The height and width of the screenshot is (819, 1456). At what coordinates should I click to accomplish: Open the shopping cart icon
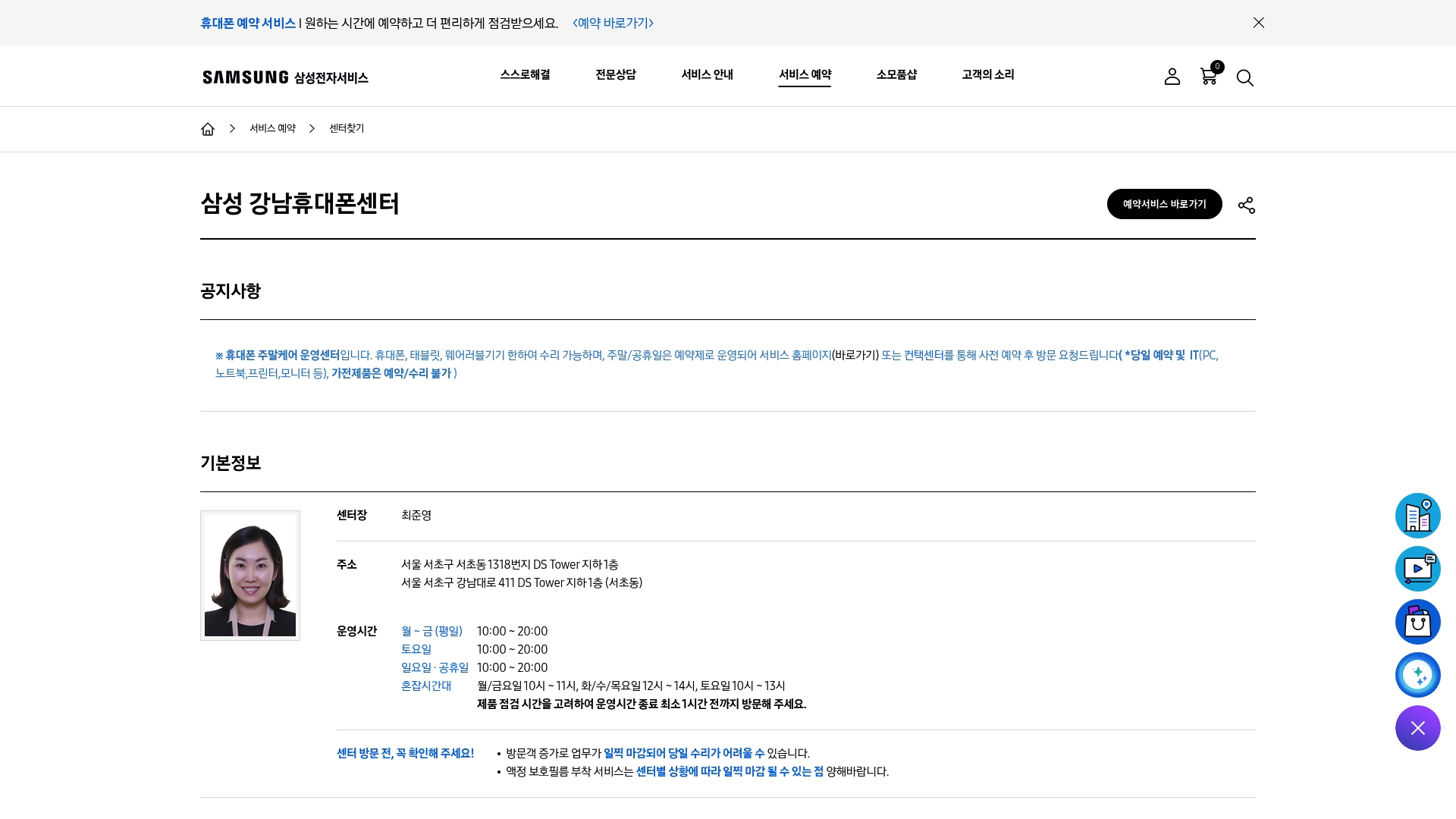tap(1209, 77)
